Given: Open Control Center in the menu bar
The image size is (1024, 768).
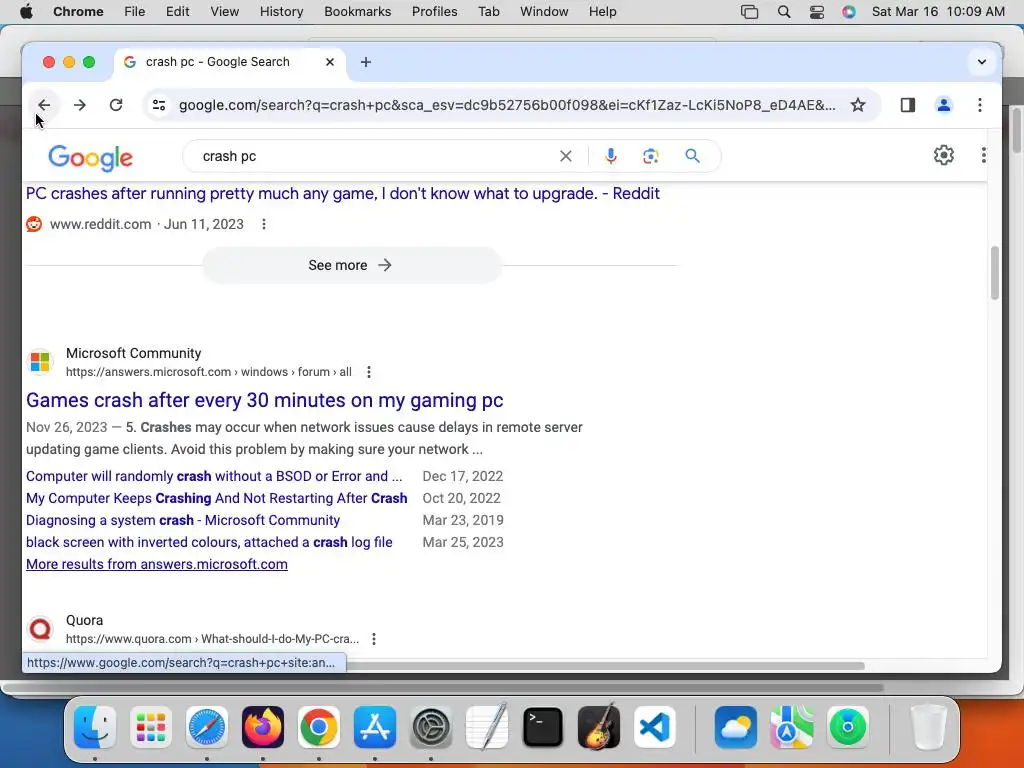Looking at the screenshot, I should click(816, 12).
